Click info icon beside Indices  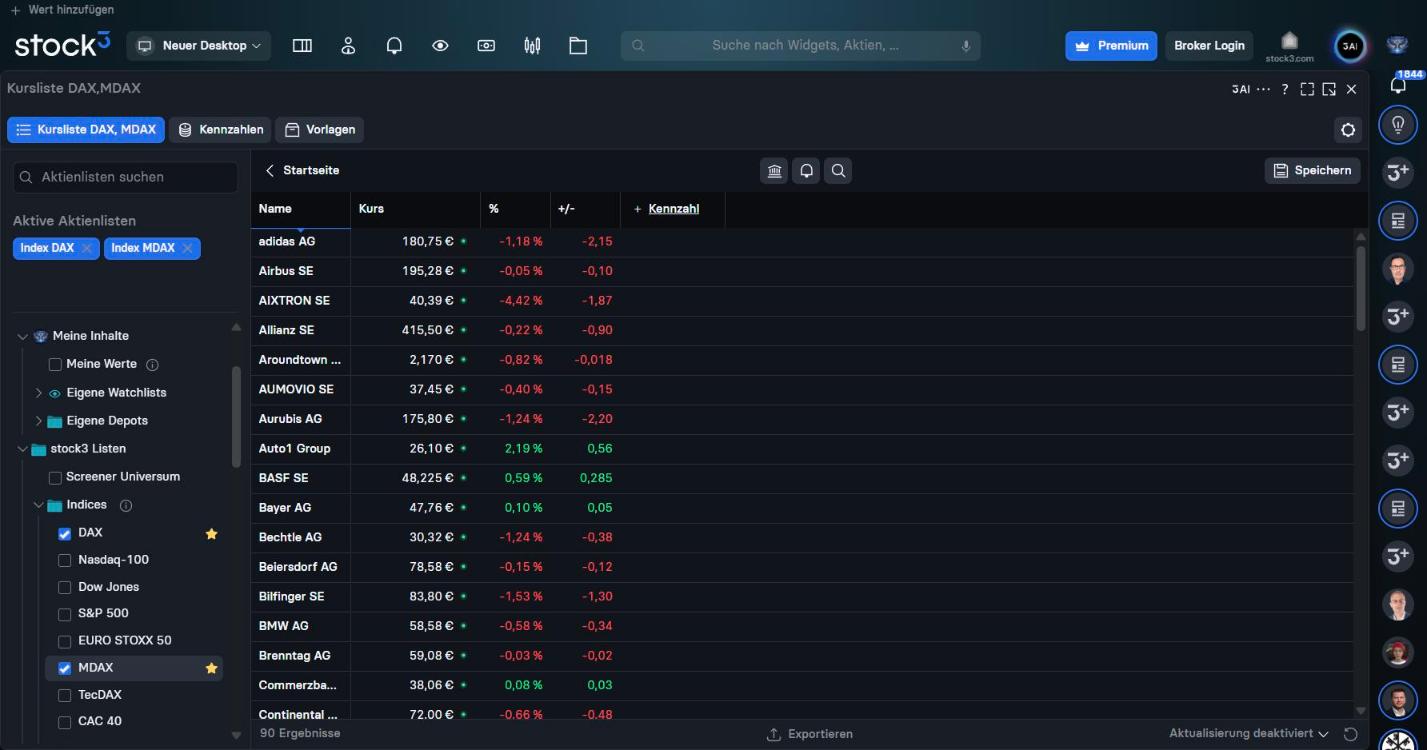click(126, 506)
